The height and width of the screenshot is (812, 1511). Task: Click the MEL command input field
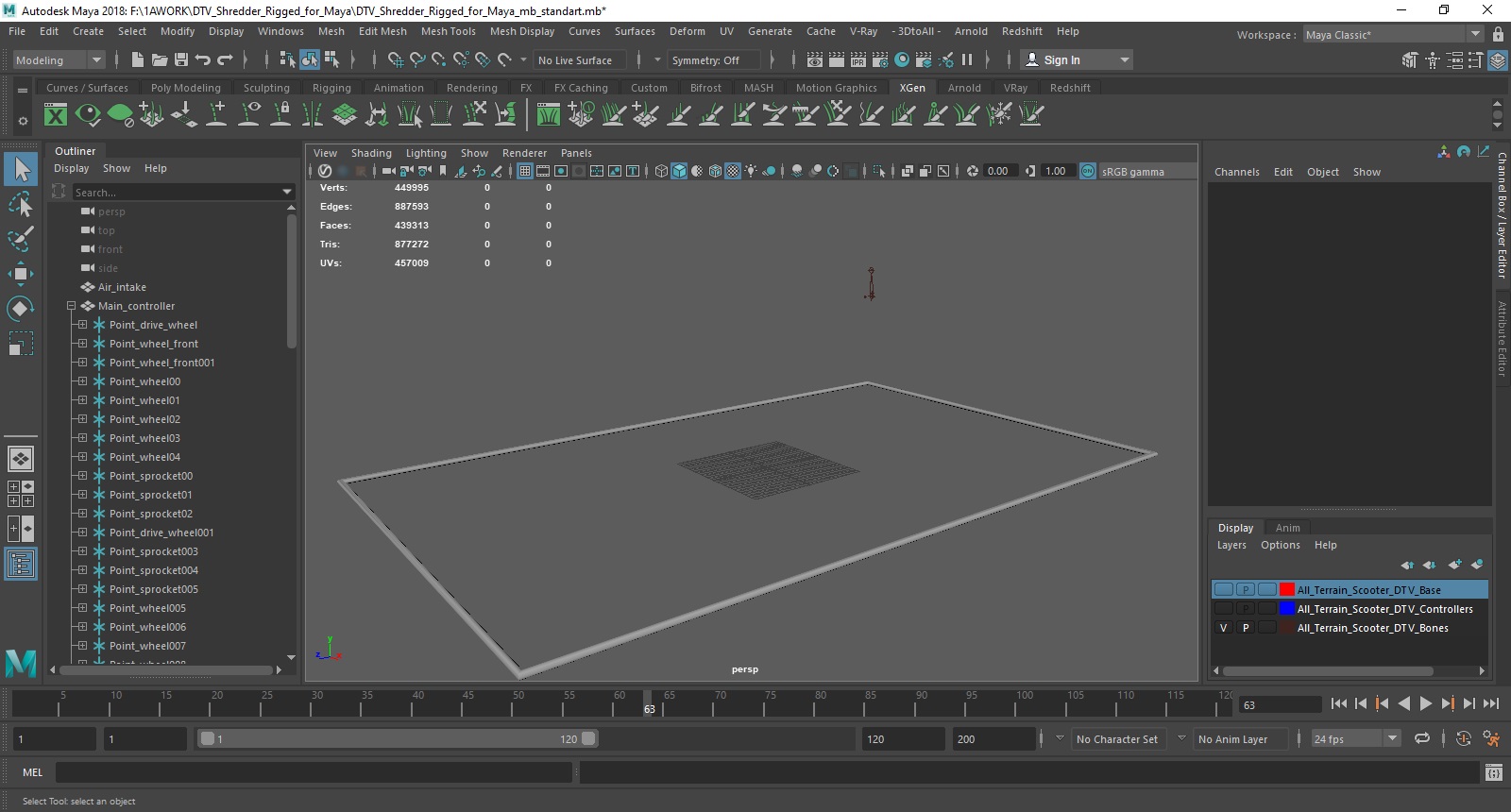pos(314,772)
